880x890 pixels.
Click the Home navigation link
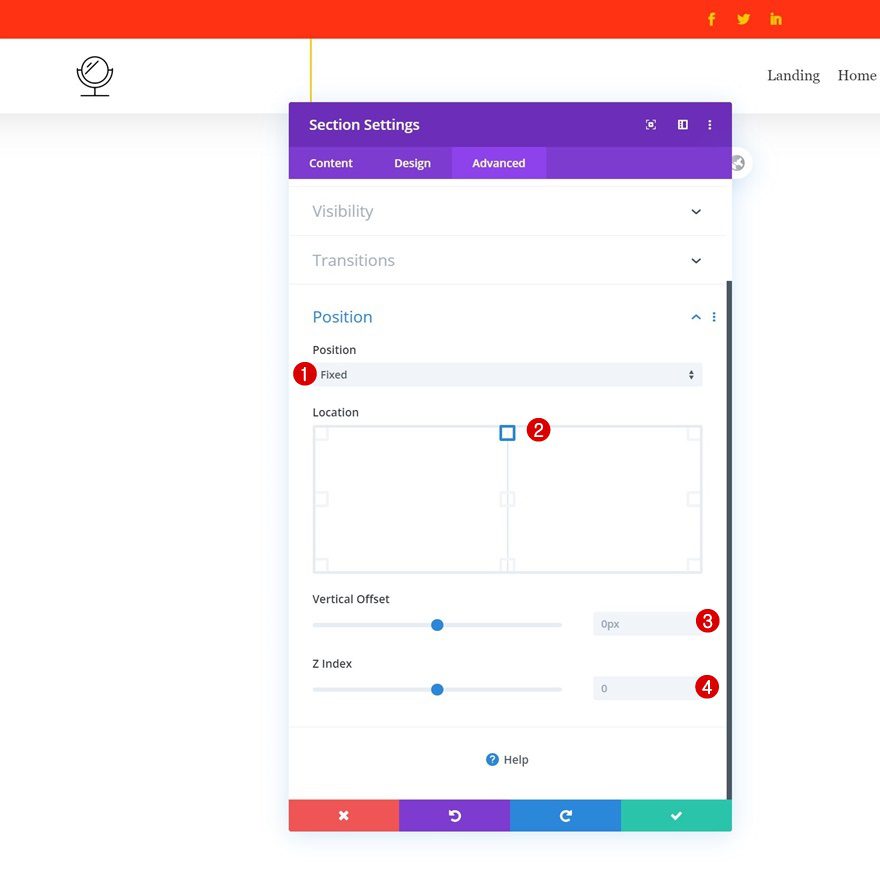[x=856, y=75]
